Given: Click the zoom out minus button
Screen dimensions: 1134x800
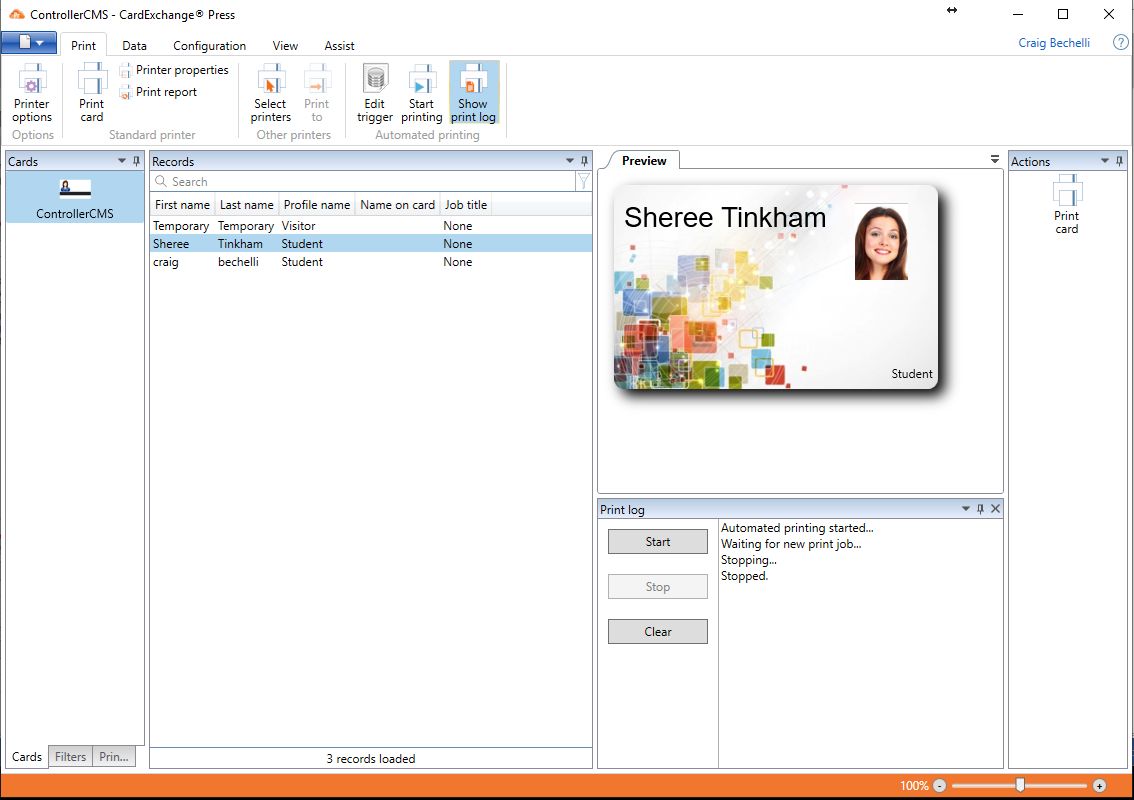Looking at the screenshot, I should click(939, 786).
